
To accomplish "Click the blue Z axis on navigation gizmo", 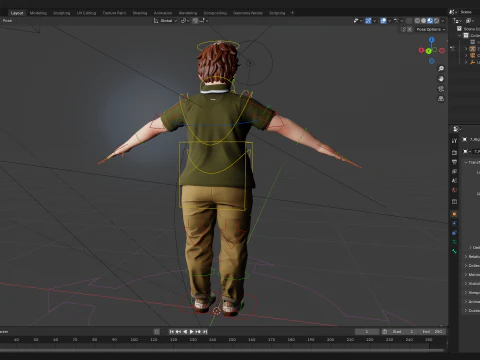I will (x=432, y=40).
